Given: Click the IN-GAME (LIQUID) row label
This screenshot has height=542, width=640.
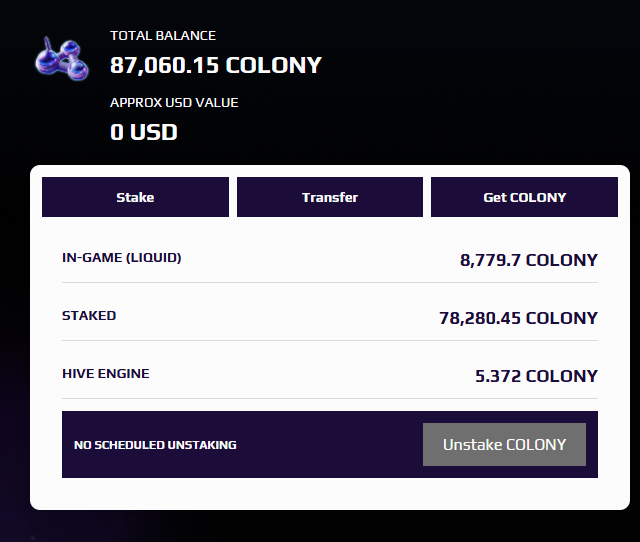Looking at the screenshot, I should pos(122,258).
